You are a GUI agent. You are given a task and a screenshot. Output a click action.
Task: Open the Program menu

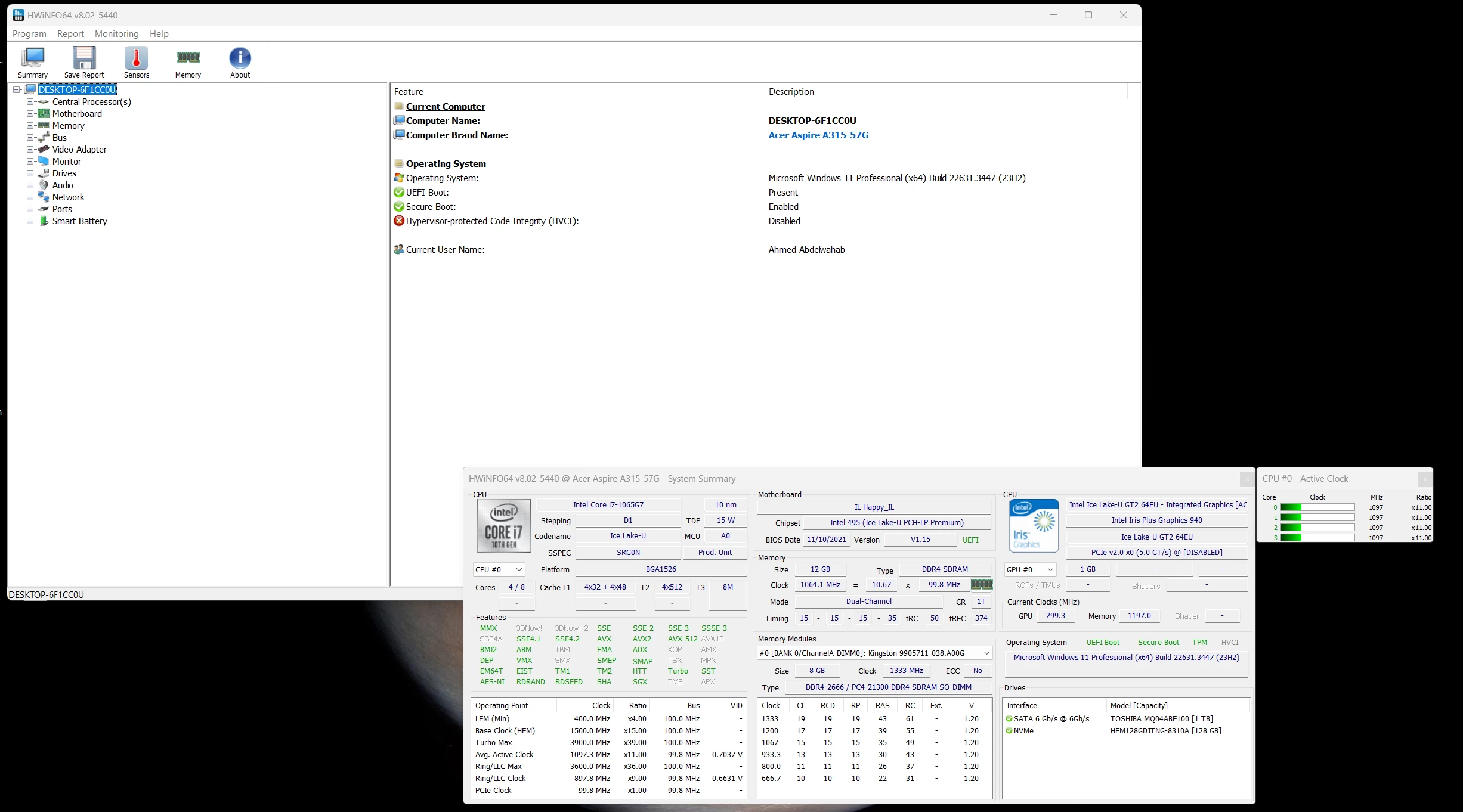click(x=29, y=34)
